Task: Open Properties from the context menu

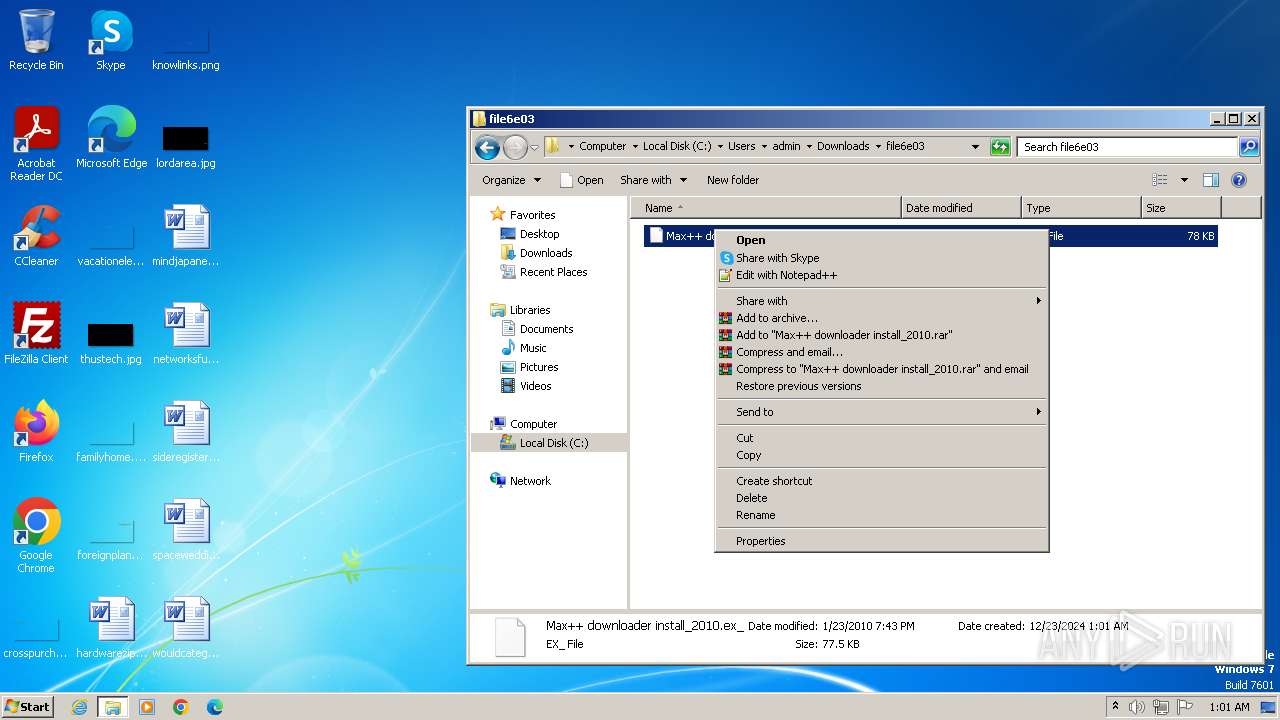Action: click(x=882, y=541)
